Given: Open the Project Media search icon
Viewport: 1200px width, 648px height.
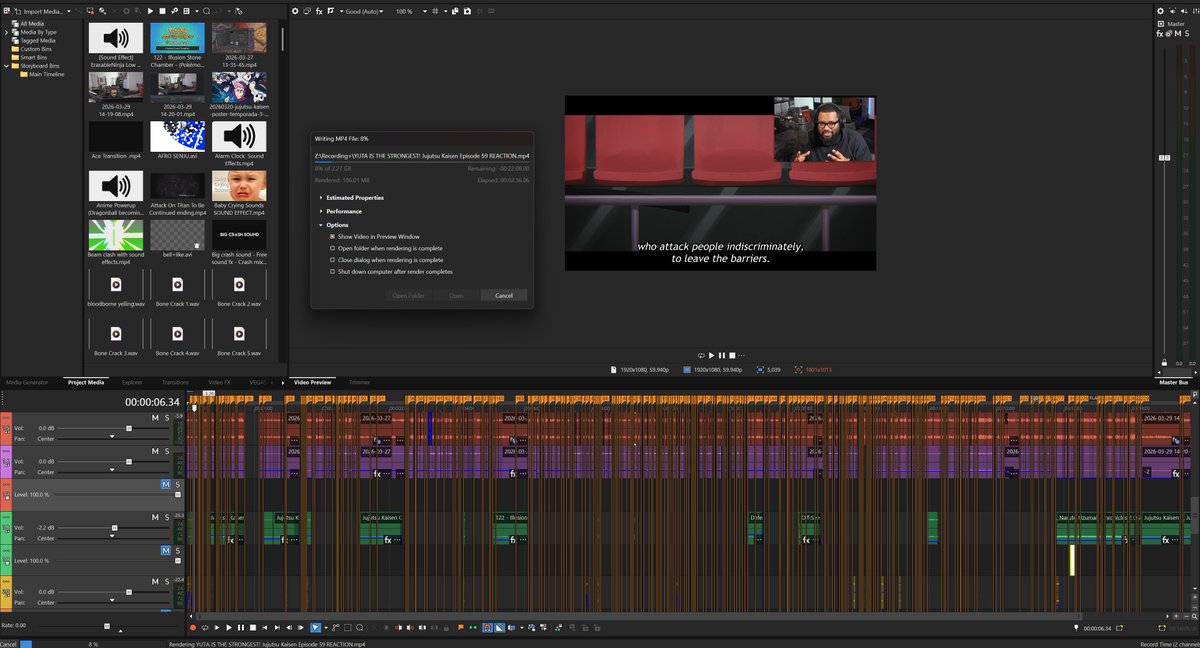Looking at the screenshot, I should point(206,11).
